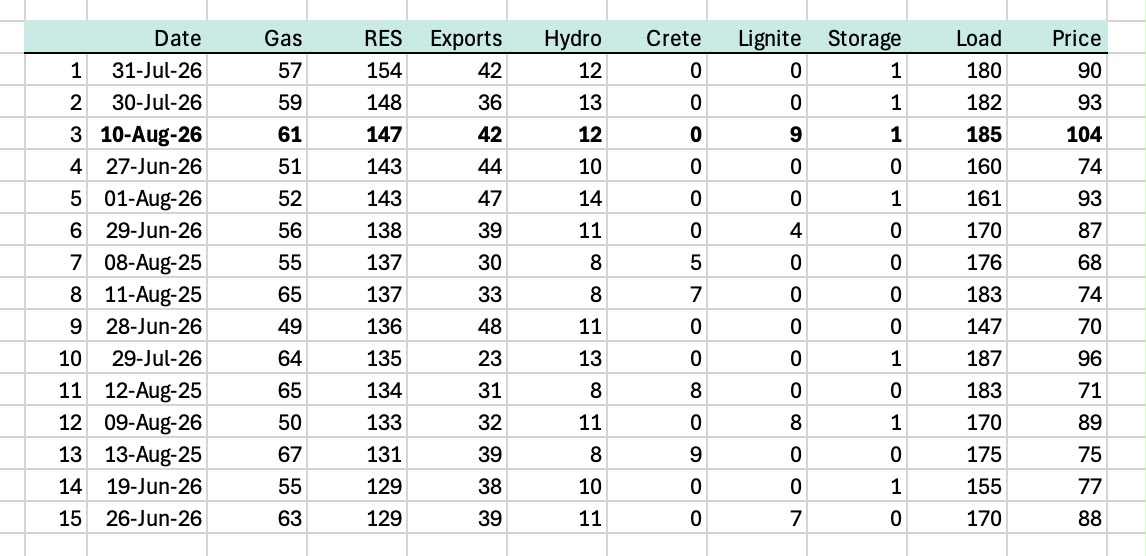Click the date cell 26-Jun-26
Viewport: 1146px width, 556px height.
coord(147,519)
